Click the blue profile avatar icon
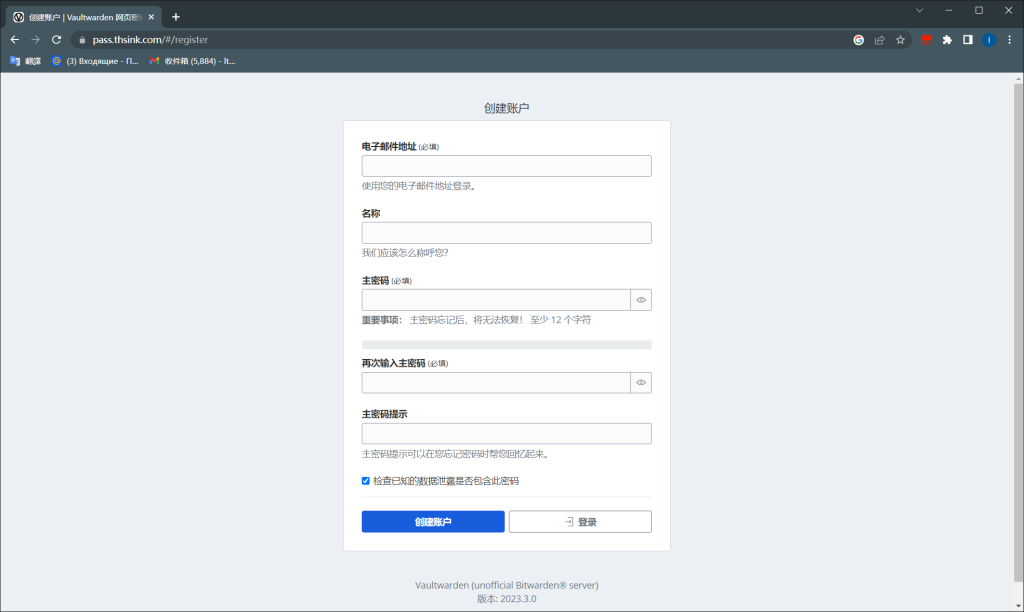Image resolution: width=1024 pixels, height=612 pixels. pos(990,39)
